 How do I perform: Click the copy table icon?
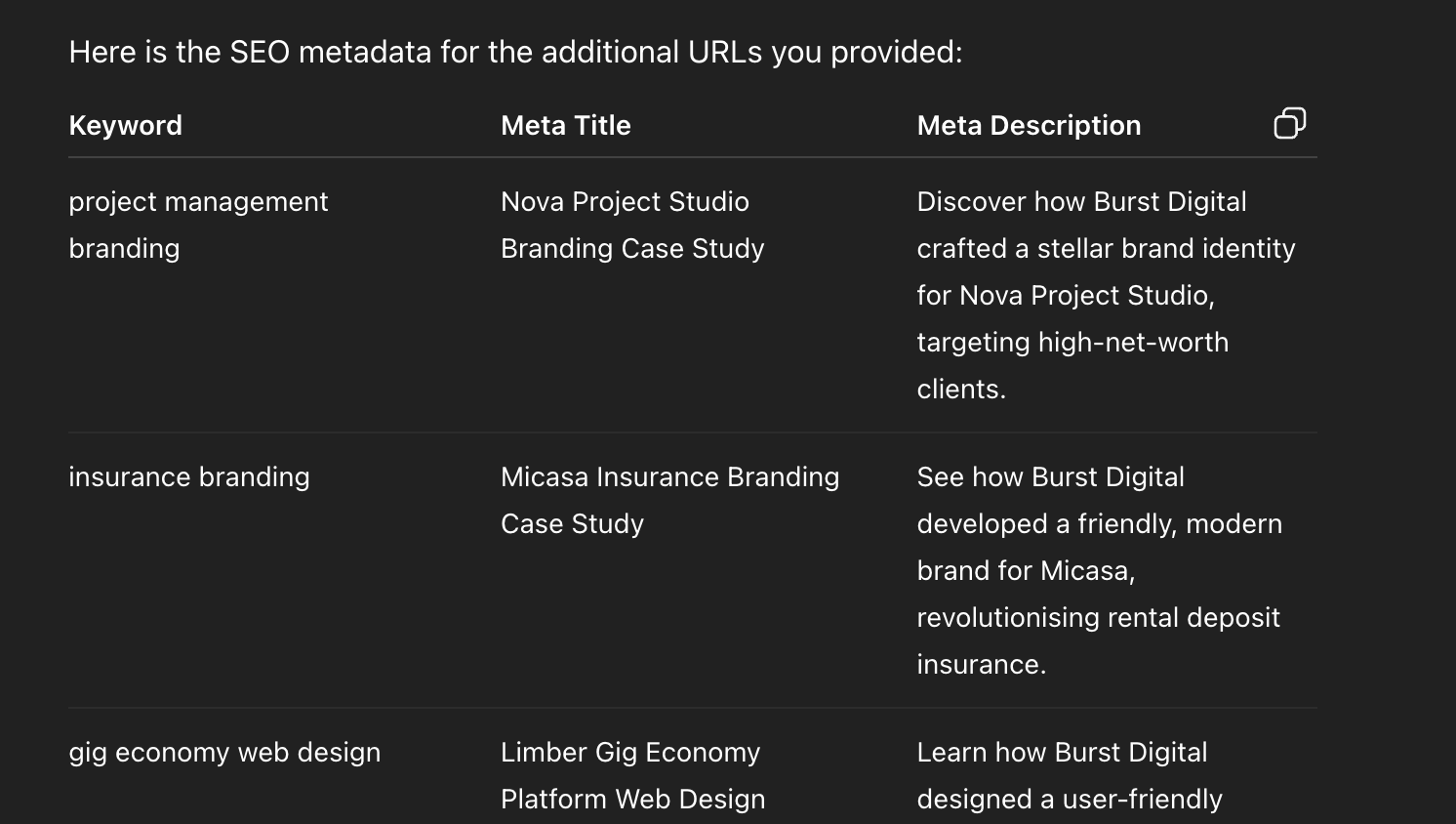point(1289,124)
